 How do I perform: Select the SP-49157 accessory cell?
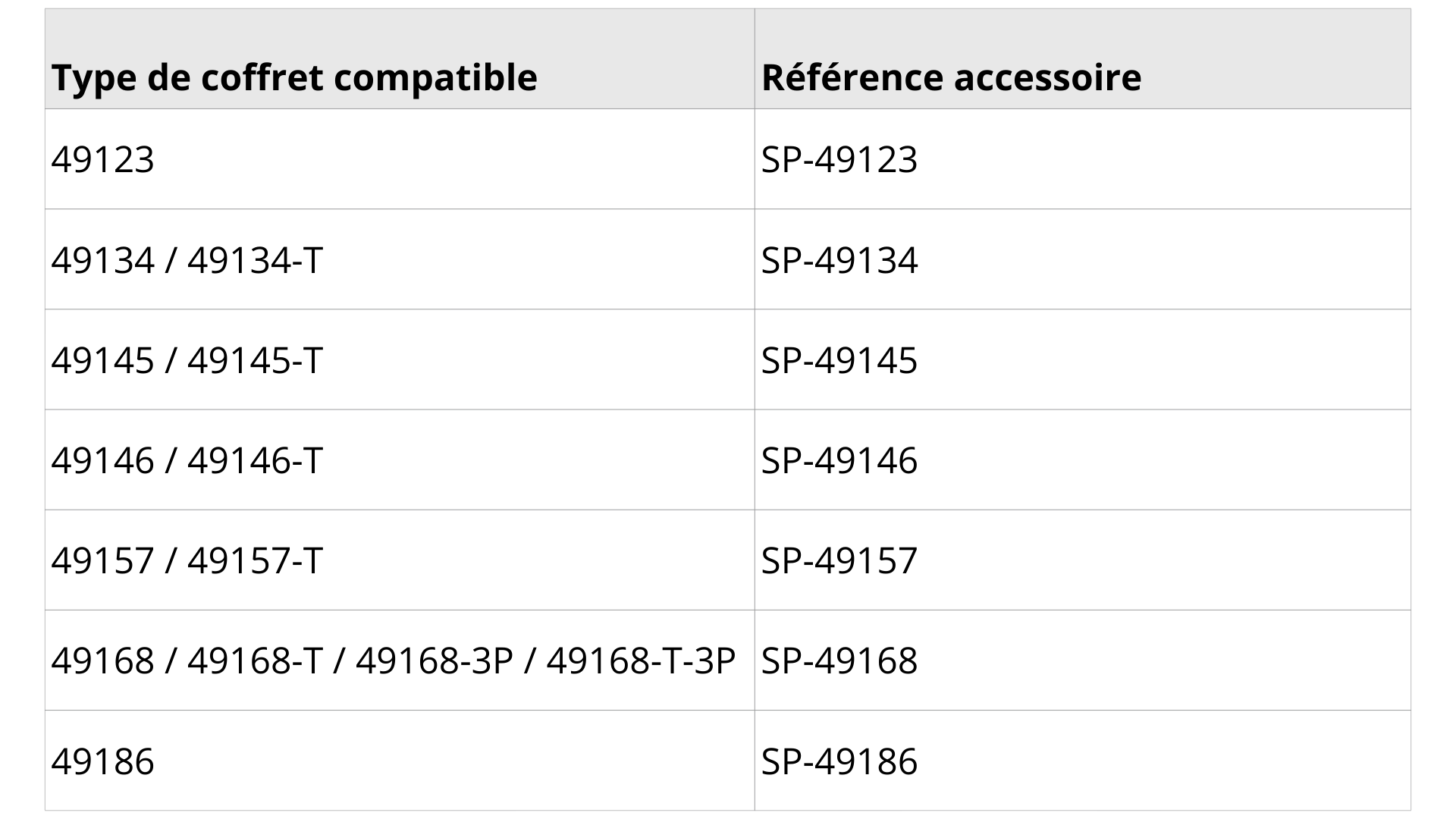[1083, 560]
